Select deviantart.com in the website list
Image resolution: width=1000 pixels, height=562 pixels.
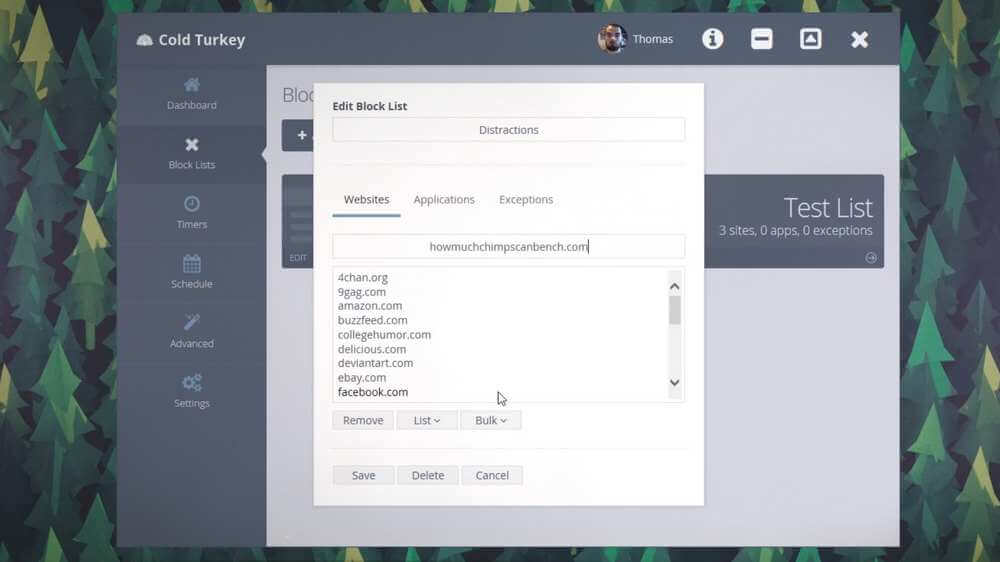(375, 363)
